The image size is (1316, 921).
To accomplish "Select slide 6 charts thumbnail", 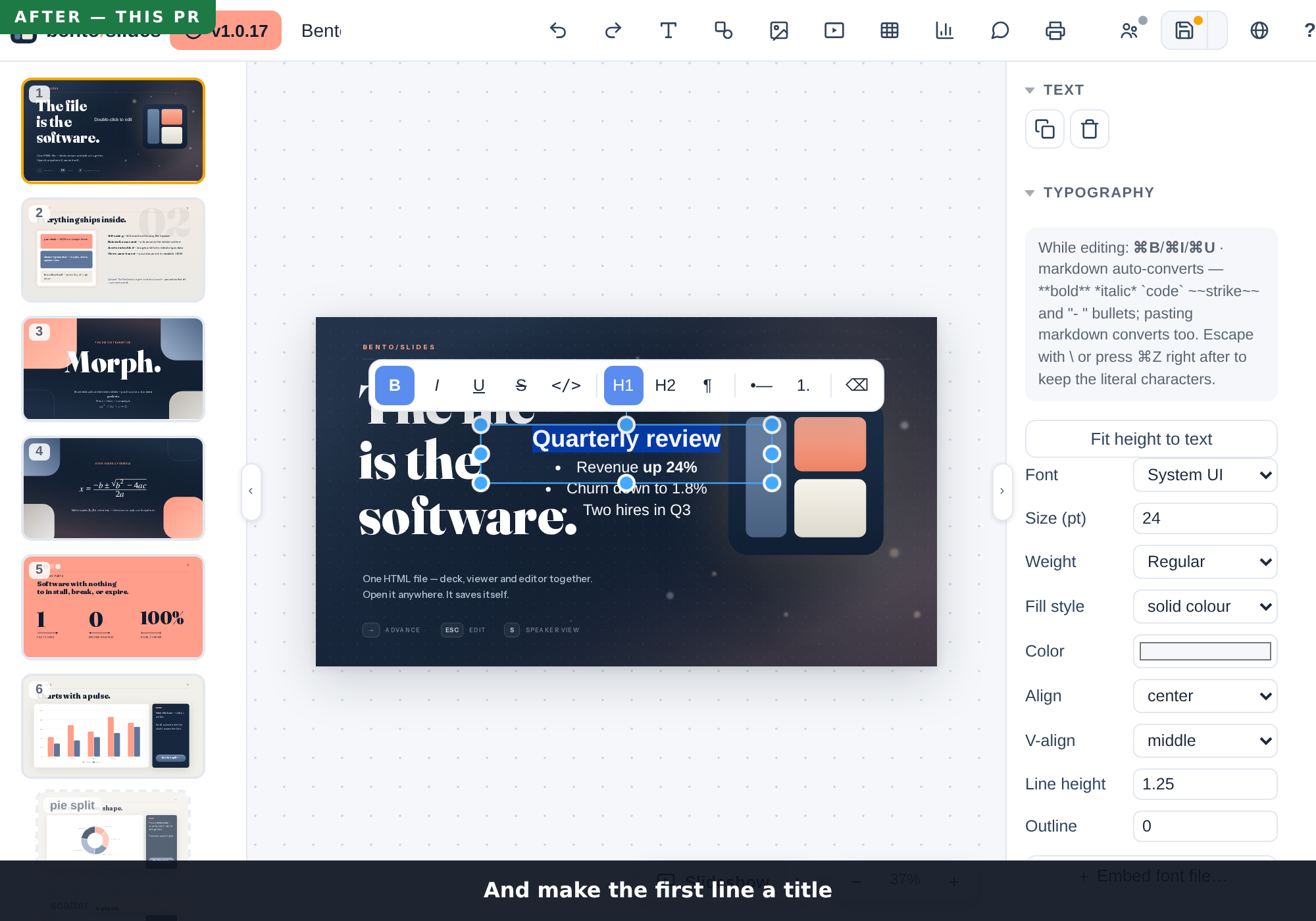I will 113,726.
